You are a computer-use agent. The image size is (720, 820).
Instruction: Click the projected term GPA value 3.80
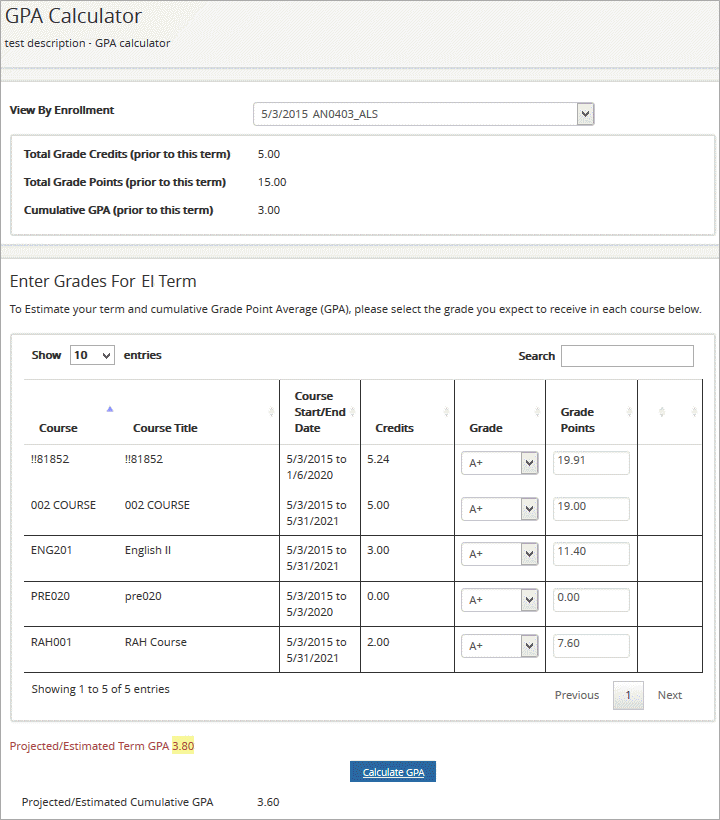(183, 746)
